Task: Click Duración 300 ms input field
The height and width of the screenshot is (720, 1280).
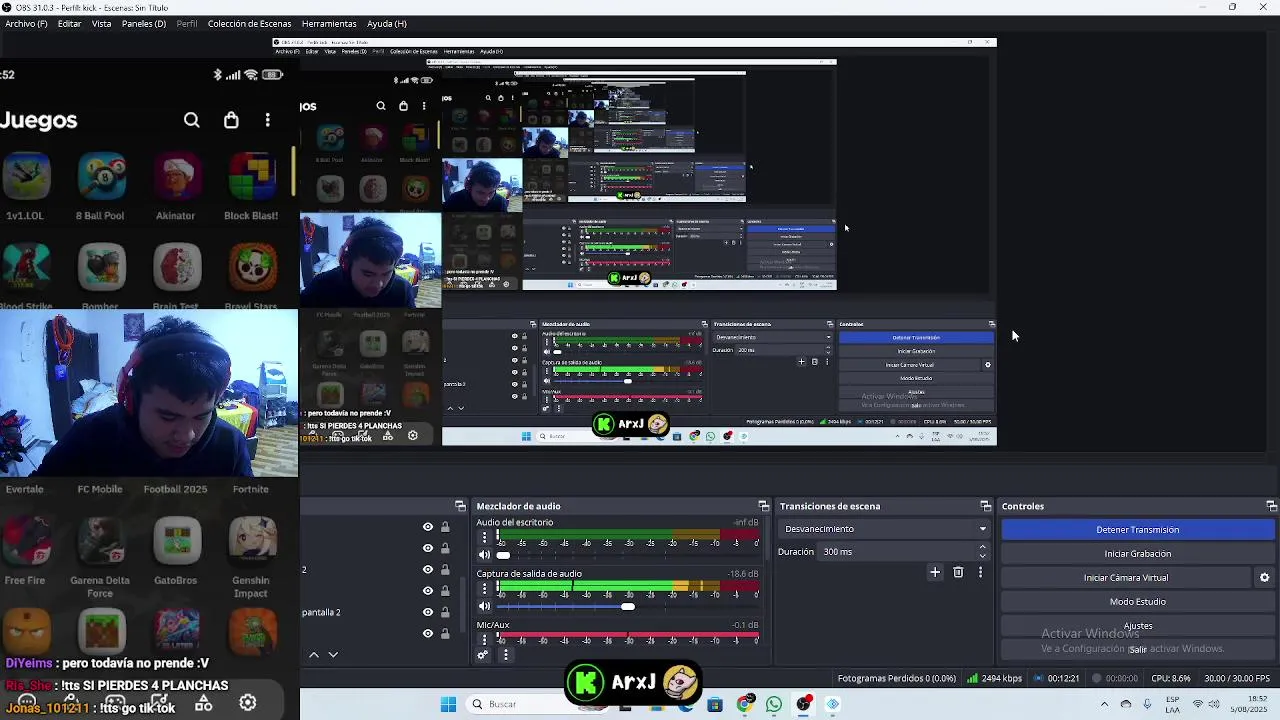Action: click(896, 552)
